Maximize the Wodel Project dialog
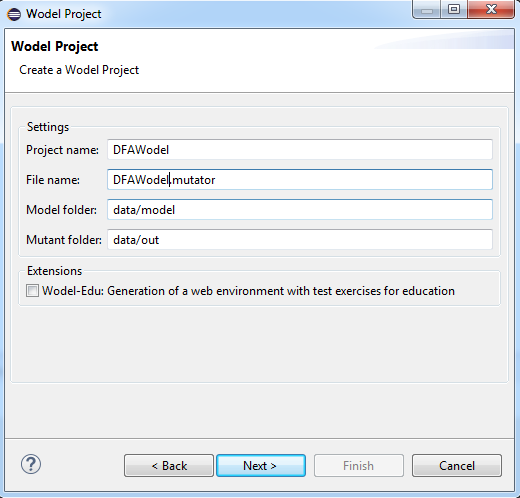 click(454, 9)
